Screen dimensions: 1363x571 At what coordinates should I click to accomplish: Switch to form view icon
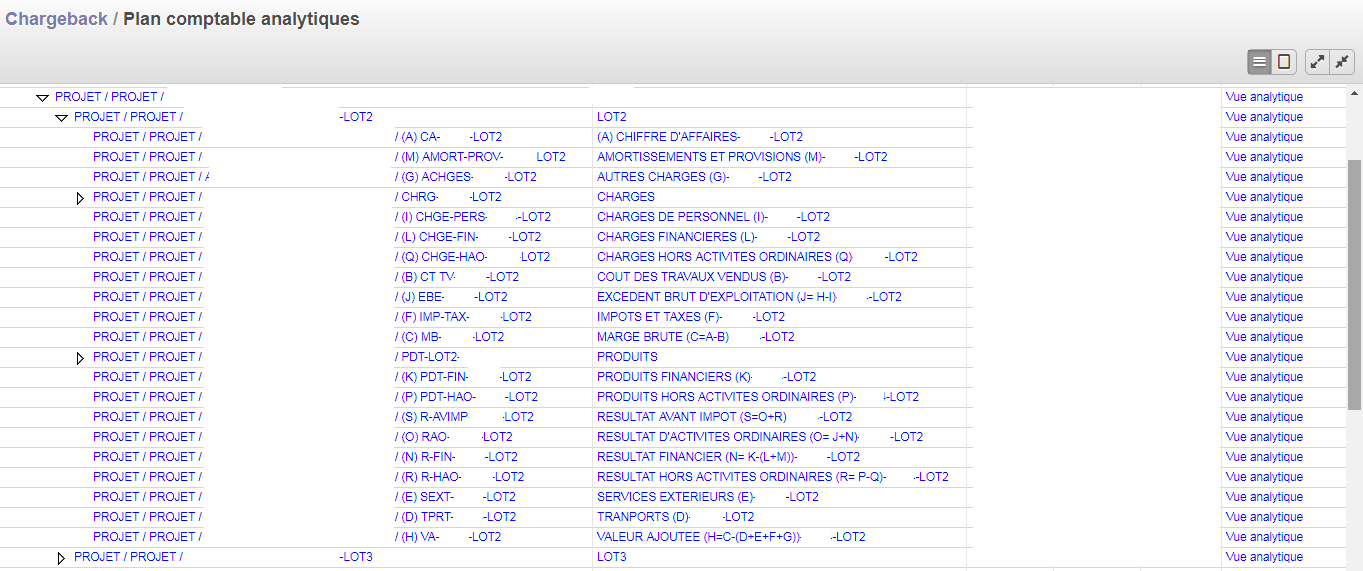click(1284, 62)
